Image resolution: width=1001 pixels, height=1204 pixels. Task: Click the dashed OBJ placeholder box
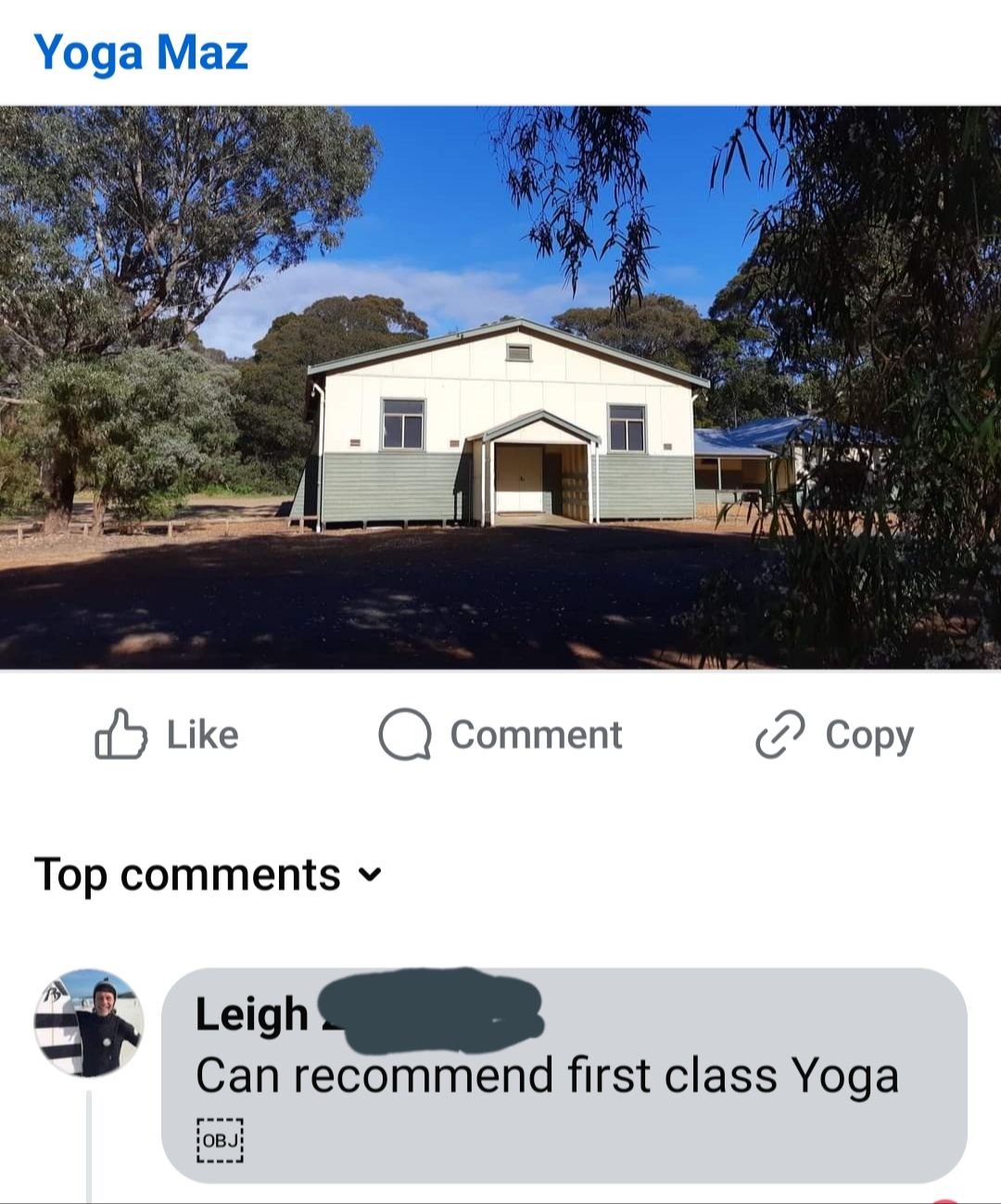(220, 1140)
